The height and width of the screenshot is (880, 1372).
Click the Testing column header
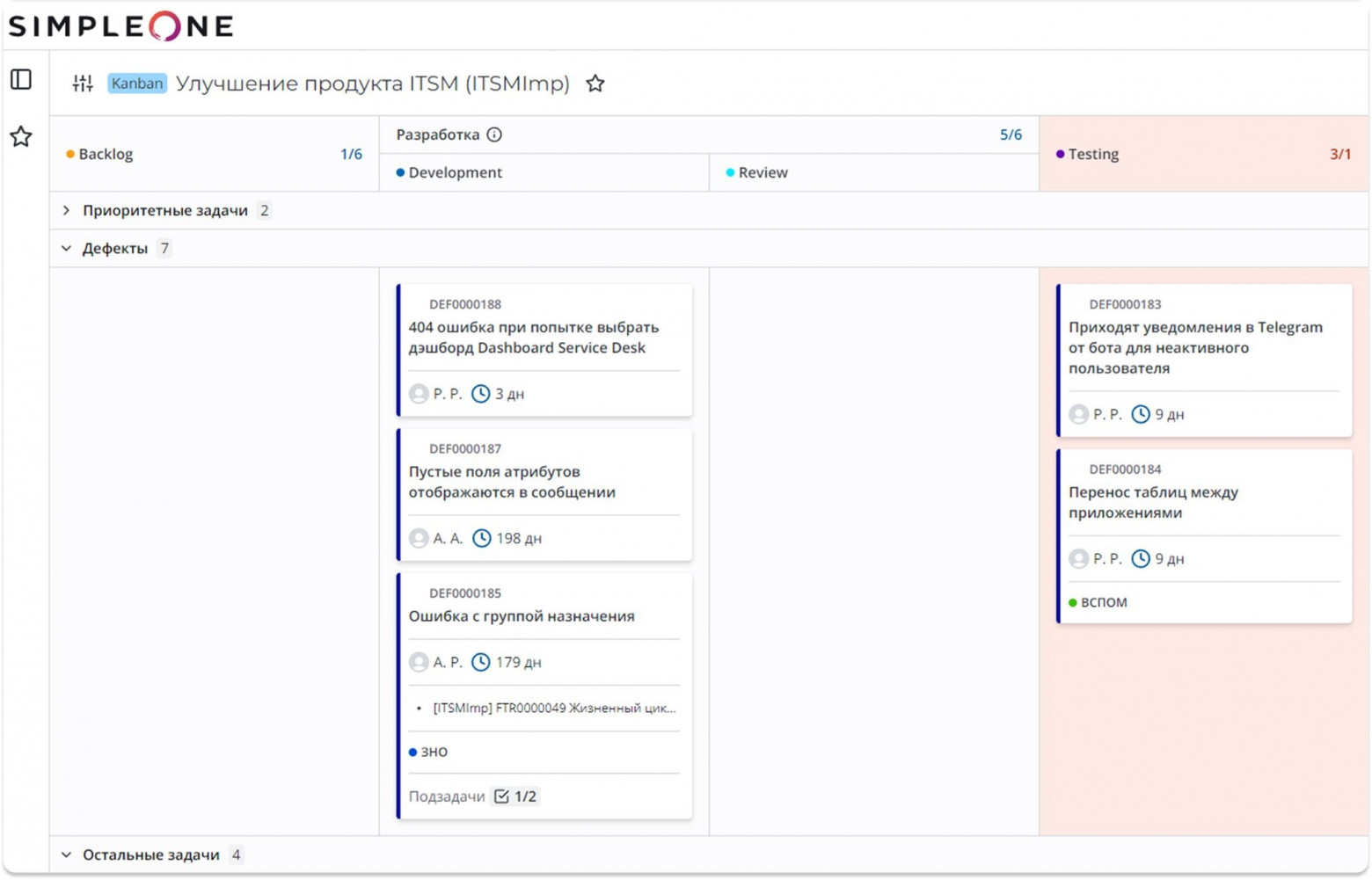click(x=1204, y=154)
